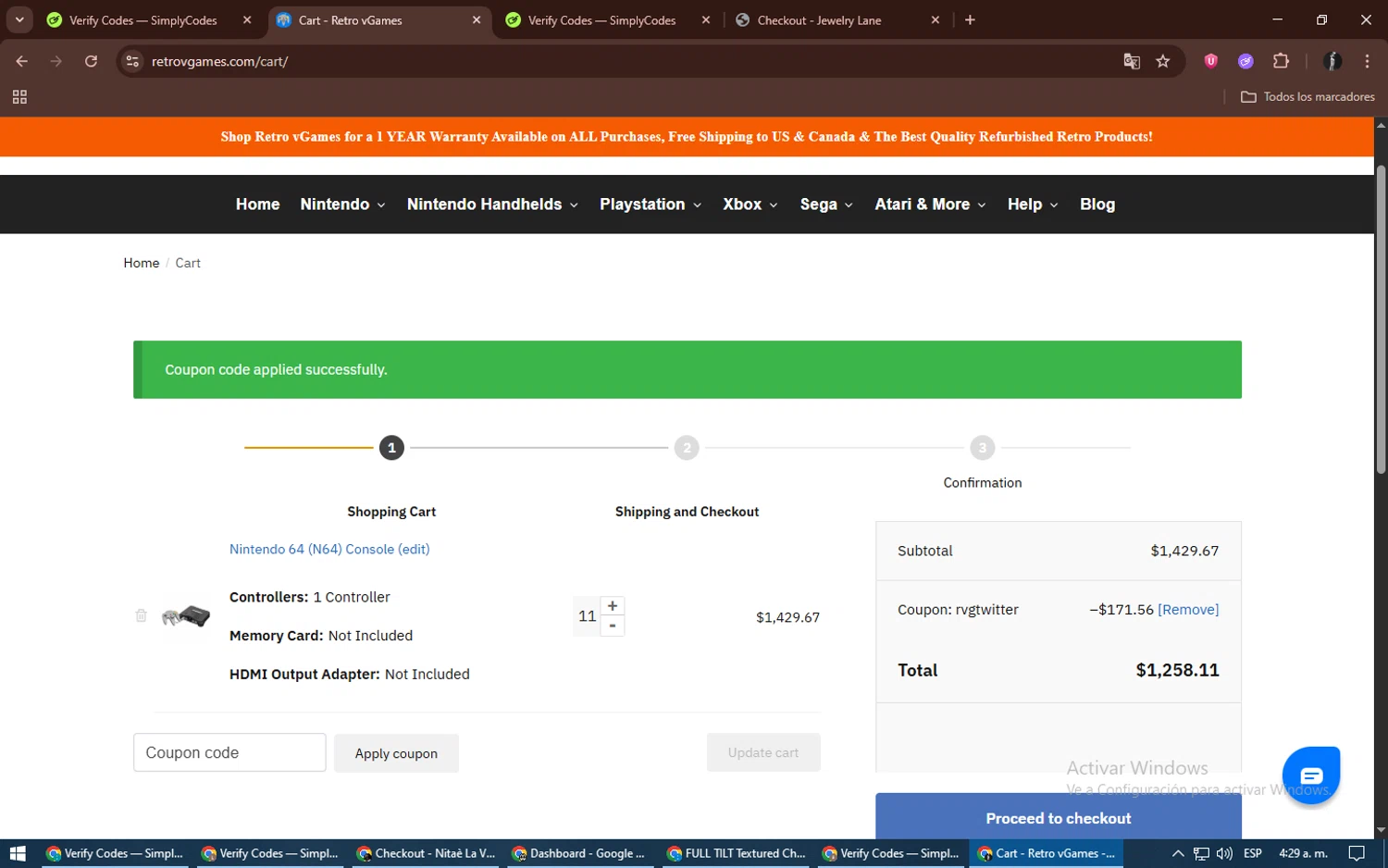Image resolution: width=1388 pixels, height=868 pixels.
Task: Open the apps grid in bookmarks bar
Action: 19,96
